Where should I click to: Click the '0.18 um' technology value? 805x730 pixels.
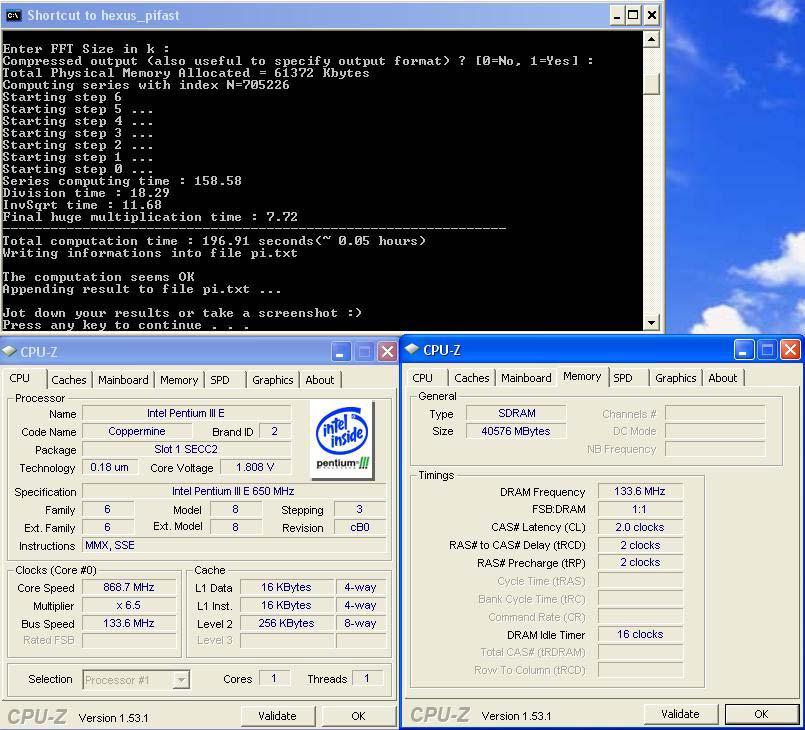click(109, 467)
